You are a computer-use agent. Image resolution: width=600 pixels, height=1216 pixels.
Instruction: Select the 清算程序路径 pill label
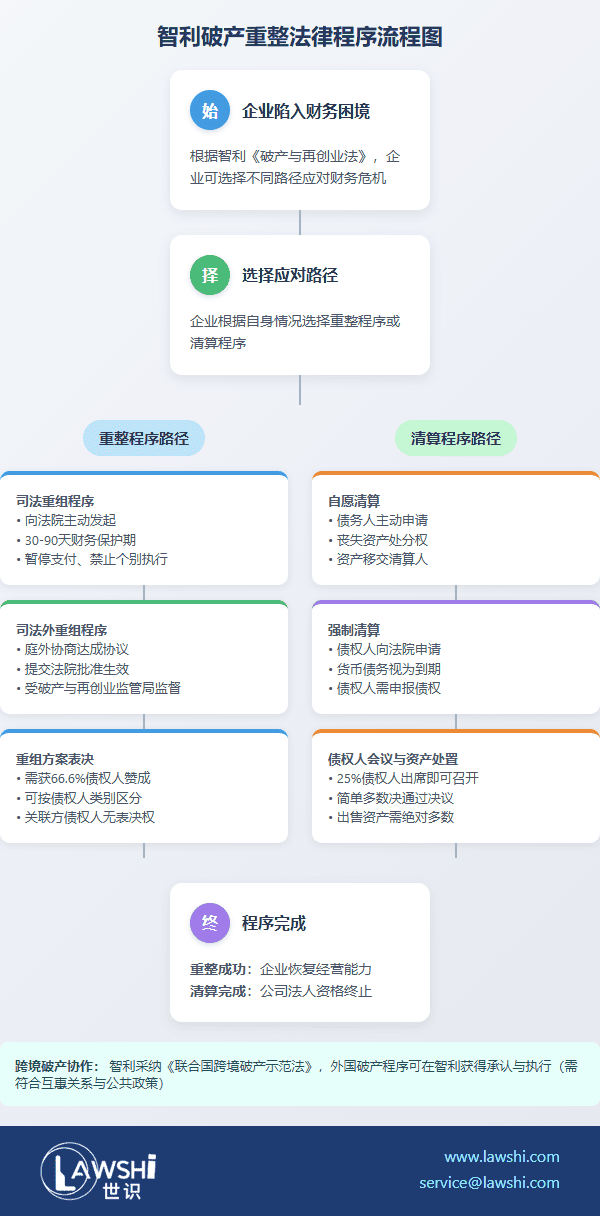click(x=456, y=438)
